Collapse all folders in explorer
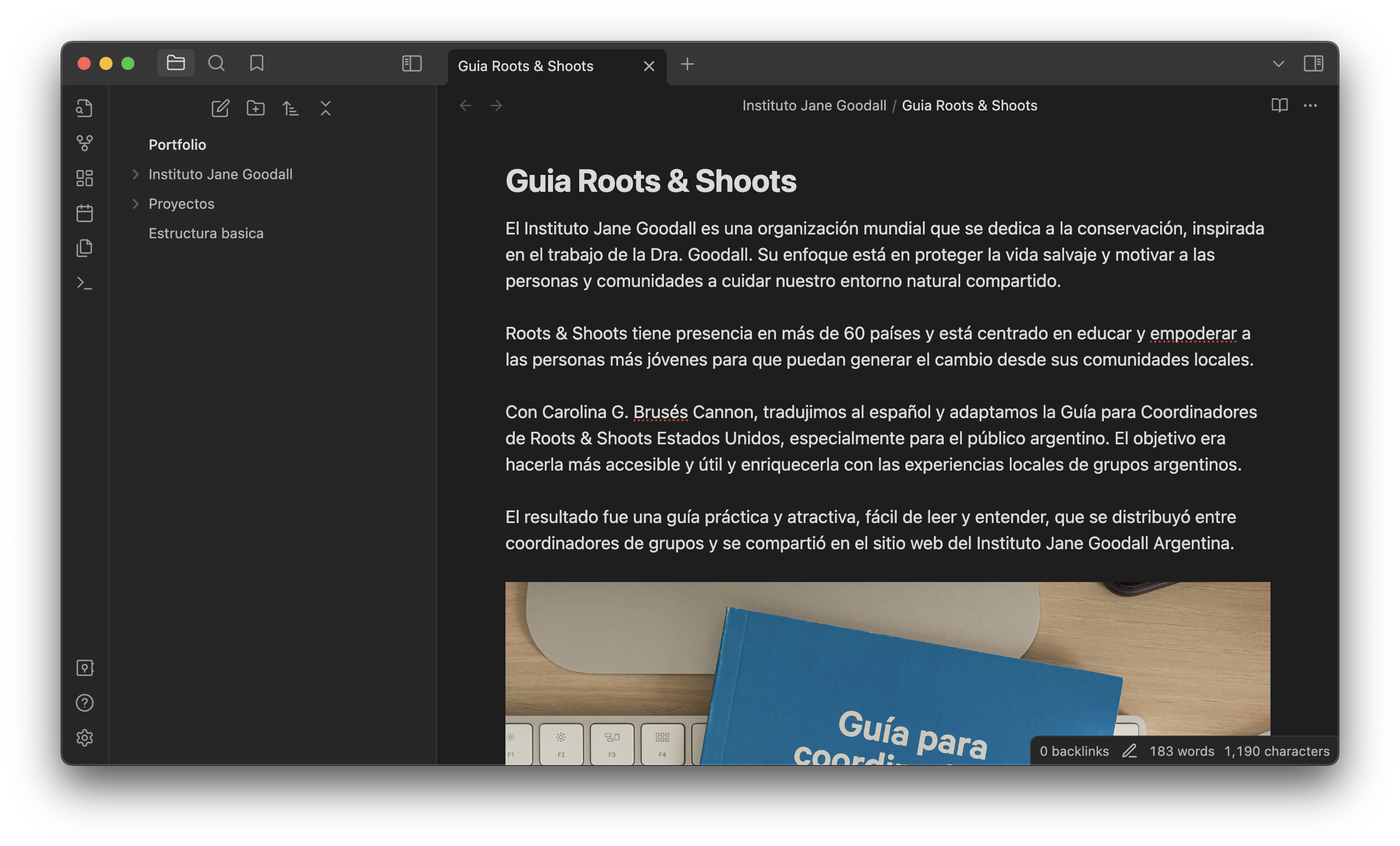 326,108
